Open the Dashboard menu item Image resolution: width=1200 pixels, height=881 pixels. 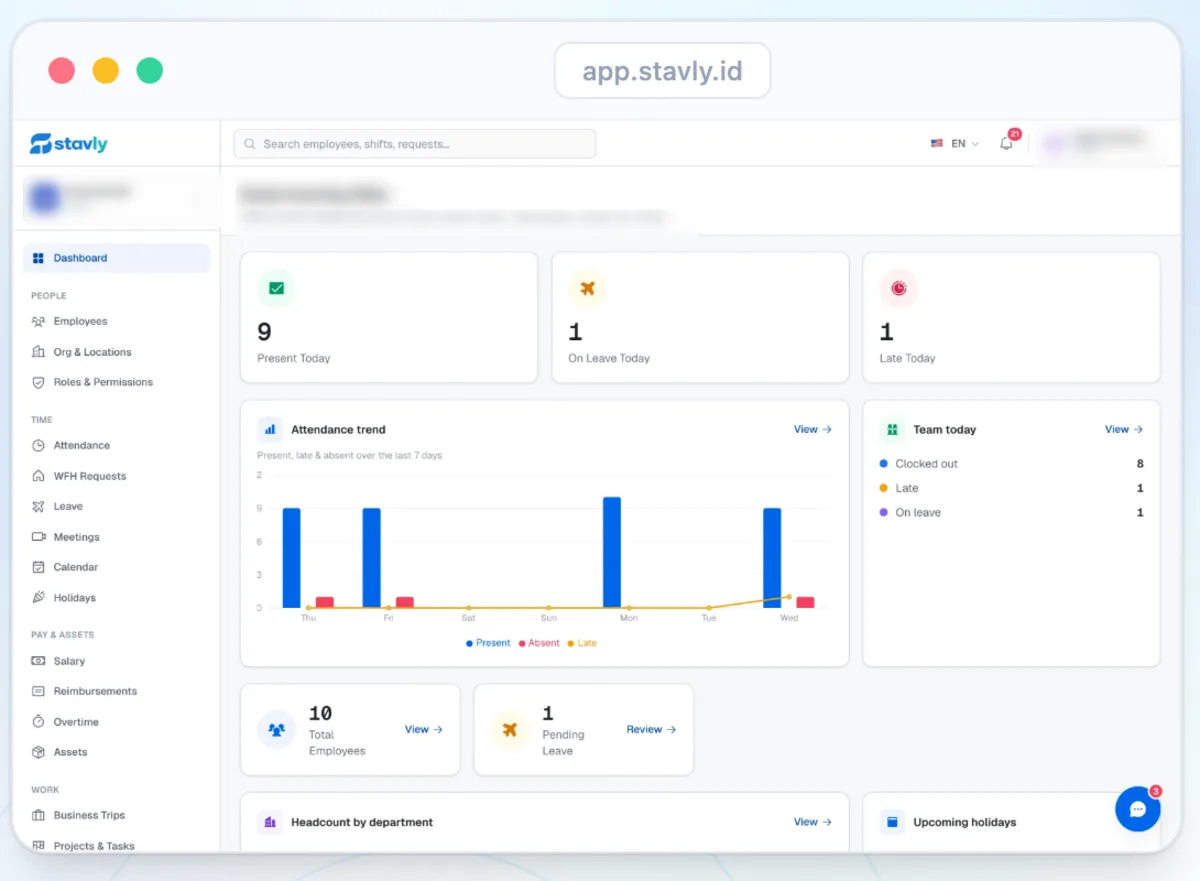[x=117, y=258]
